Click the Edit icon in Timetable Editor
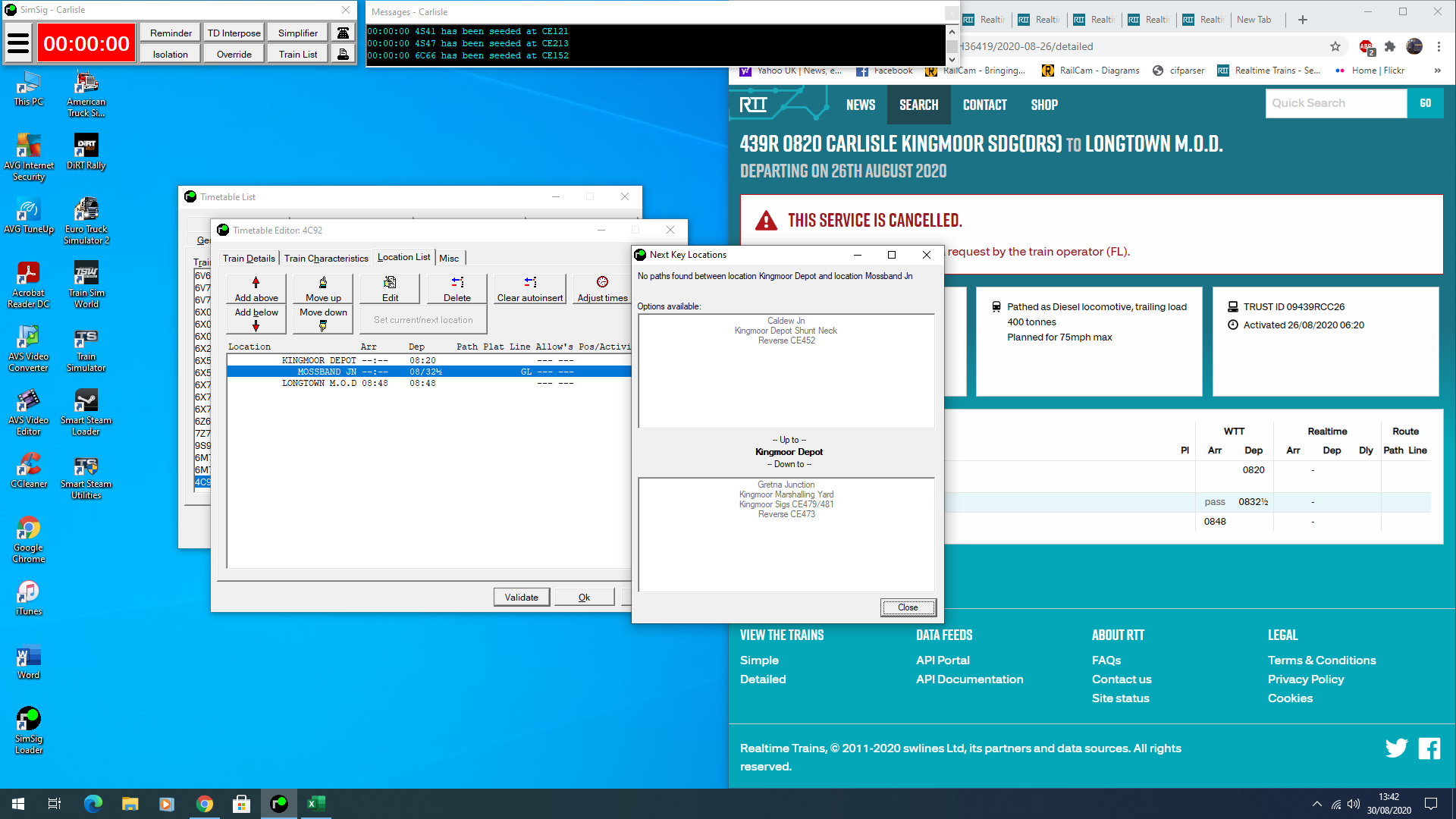Image resolution: width=1456 pixels, height=819 pixels. coord(390,282)
